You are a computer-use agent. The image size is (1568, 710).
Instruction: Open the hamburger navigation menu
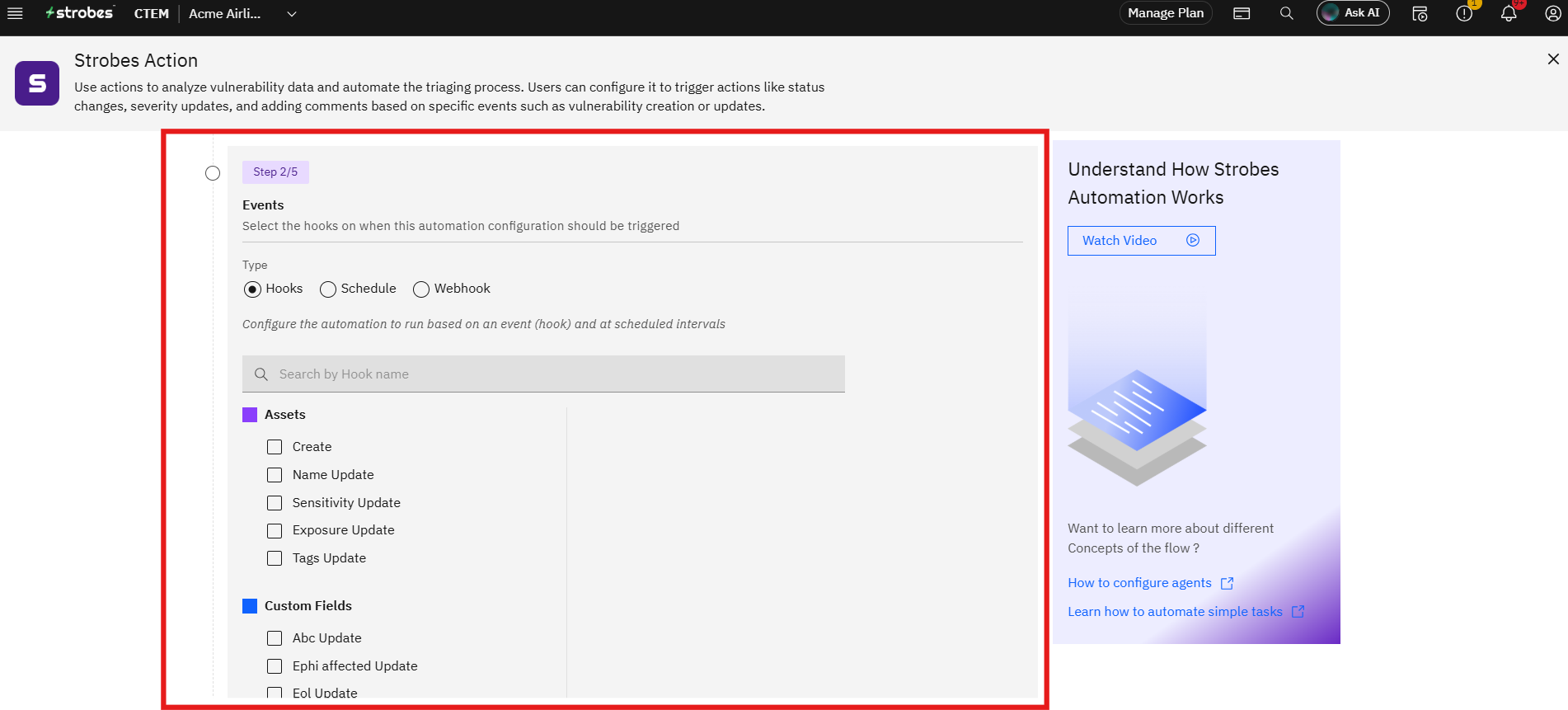click(15, 13)
